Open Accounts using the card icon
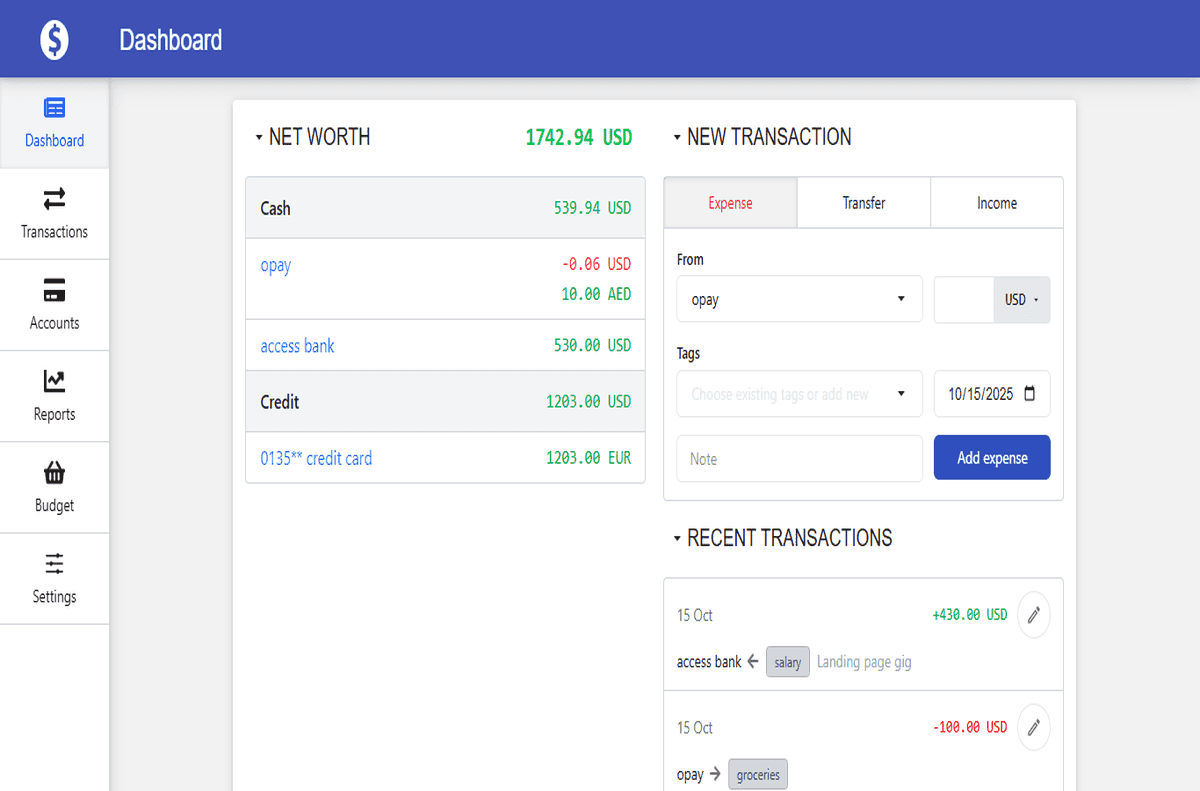Screen dimensions: 1200x791 (54, 290)
